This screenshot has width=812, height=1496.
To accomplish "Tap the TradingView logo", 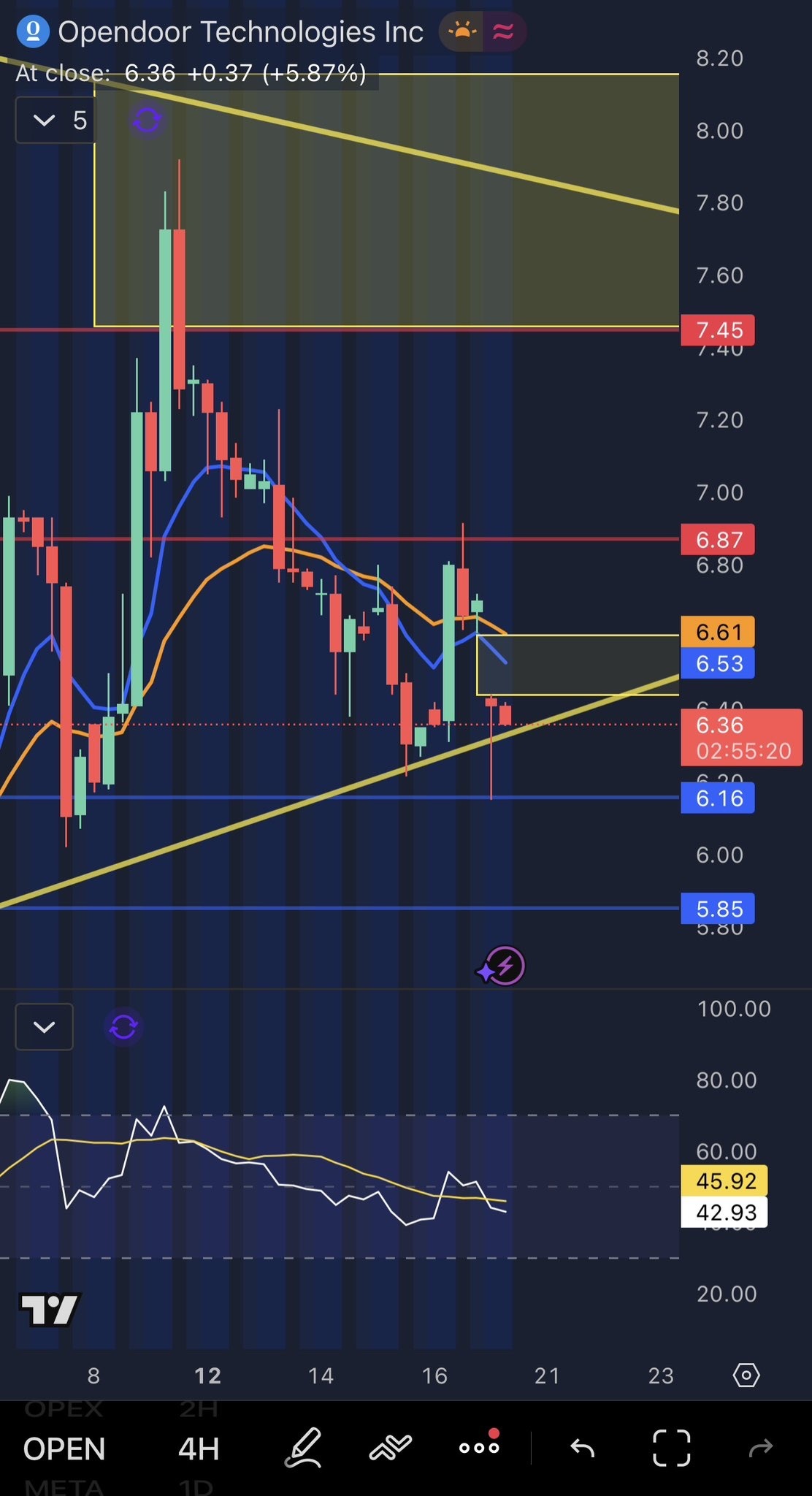I will point(49,1310).
